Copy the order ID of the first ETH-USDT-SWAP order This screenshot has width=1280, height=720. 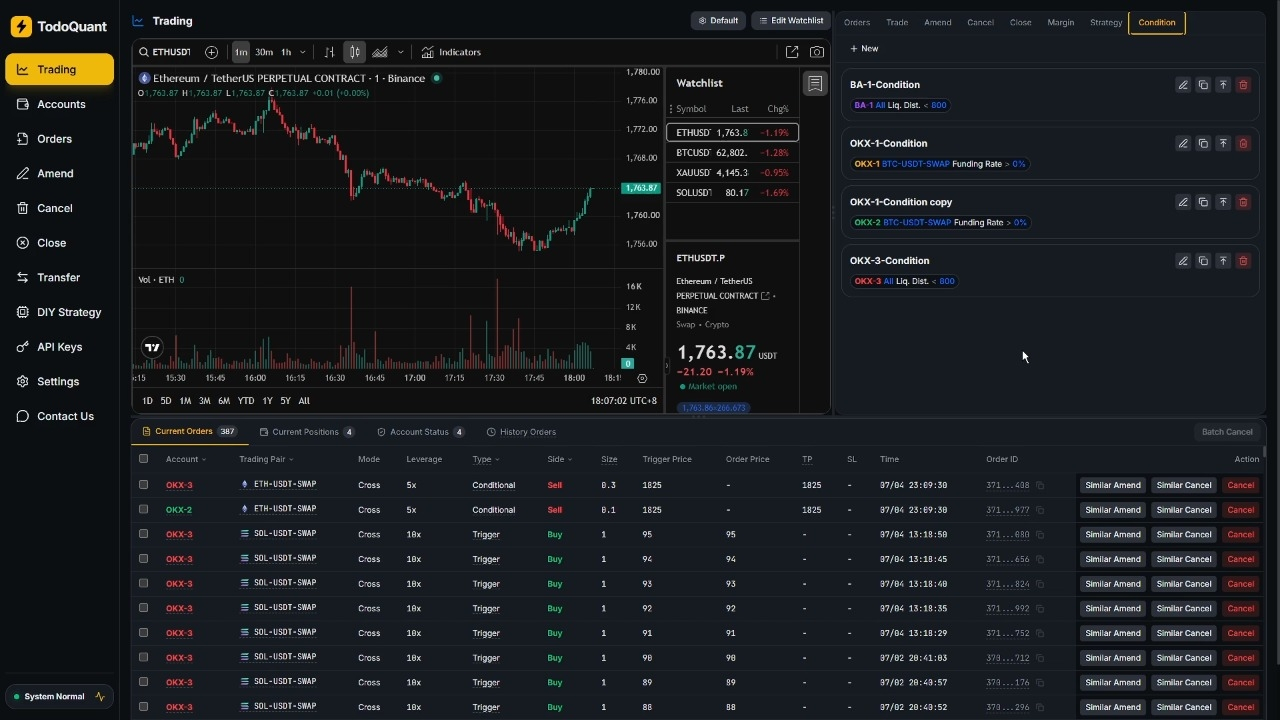pos(1040,485)
